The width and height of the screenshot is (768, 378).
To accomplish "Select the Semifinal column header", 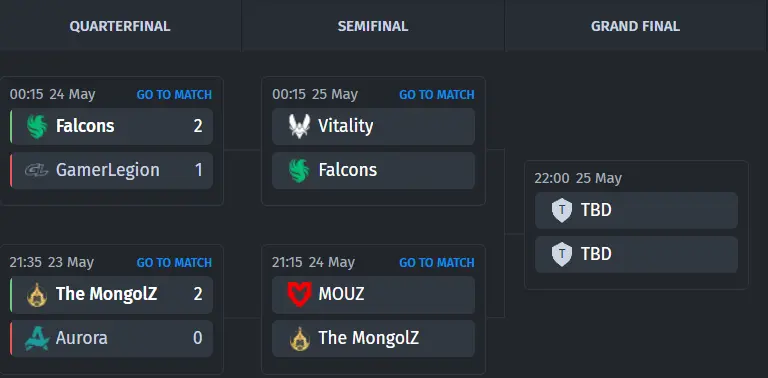I will click(373, 26).
